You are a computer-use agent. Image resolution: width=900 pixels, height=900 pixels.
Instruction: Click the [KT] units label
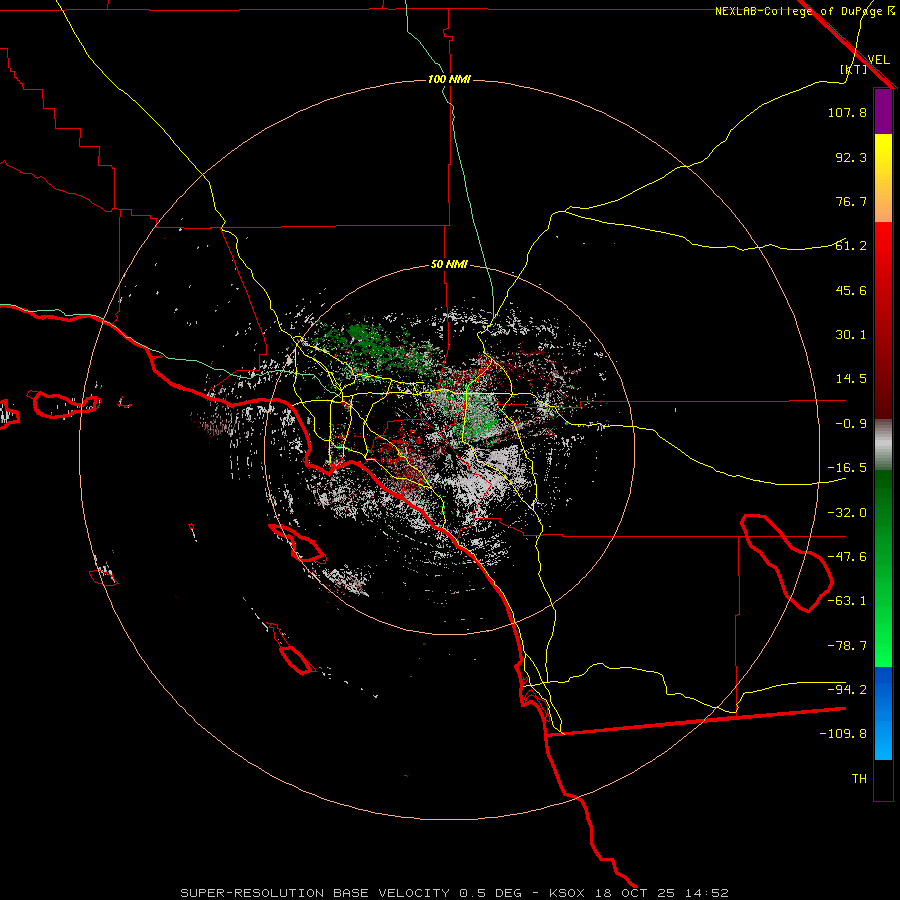pos(854,69)
